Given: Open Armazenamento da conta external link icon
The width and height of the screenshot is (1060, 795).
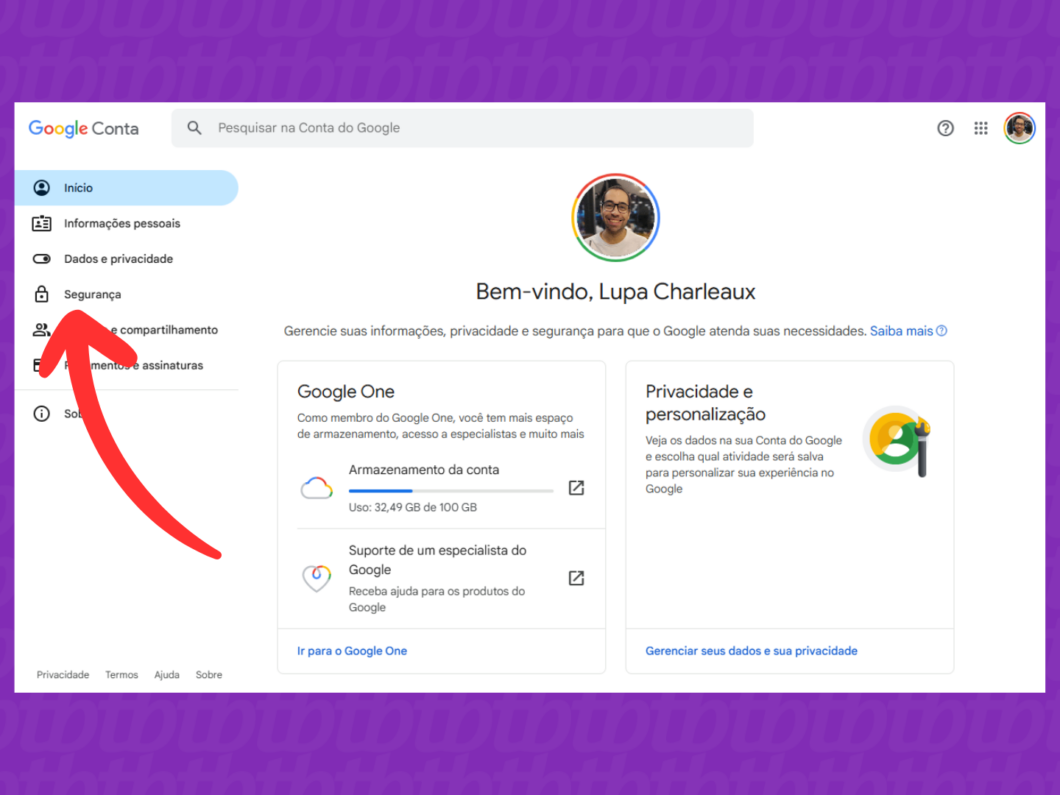Looking at the screenshot, I should tap(576, 488).
